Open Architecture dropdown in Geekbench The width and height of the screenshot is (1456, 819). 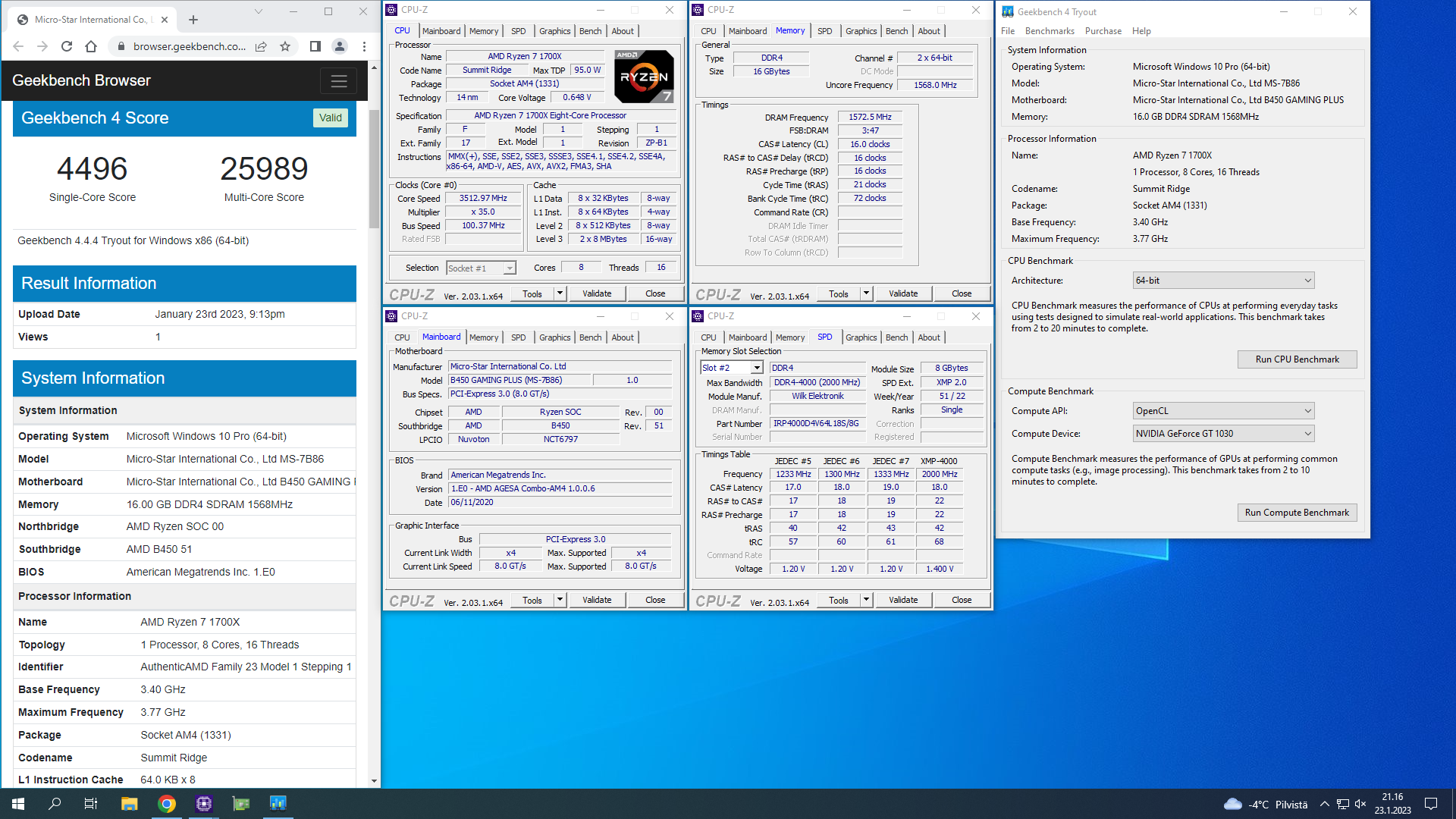click(1223, 281)
